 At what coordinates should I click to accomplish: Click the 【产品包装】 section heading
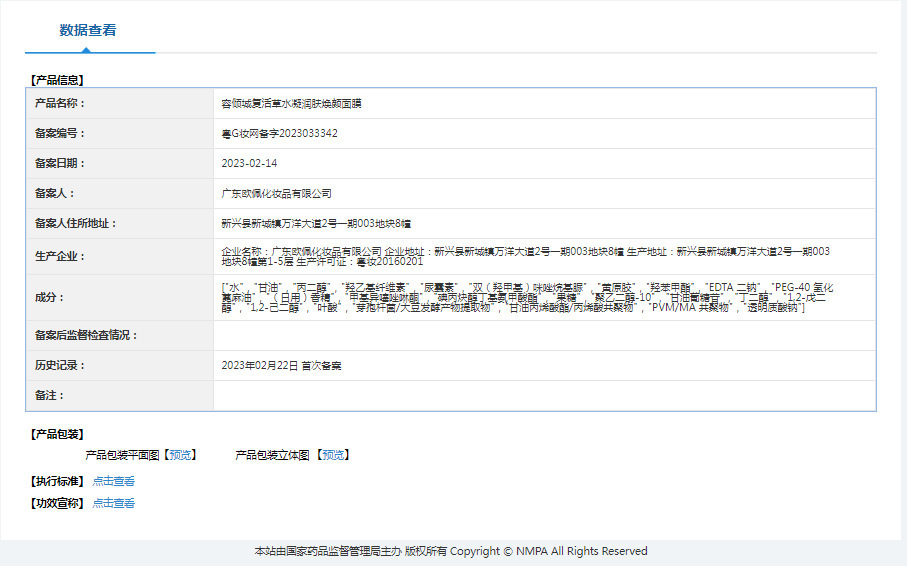(x=57, y=435)
